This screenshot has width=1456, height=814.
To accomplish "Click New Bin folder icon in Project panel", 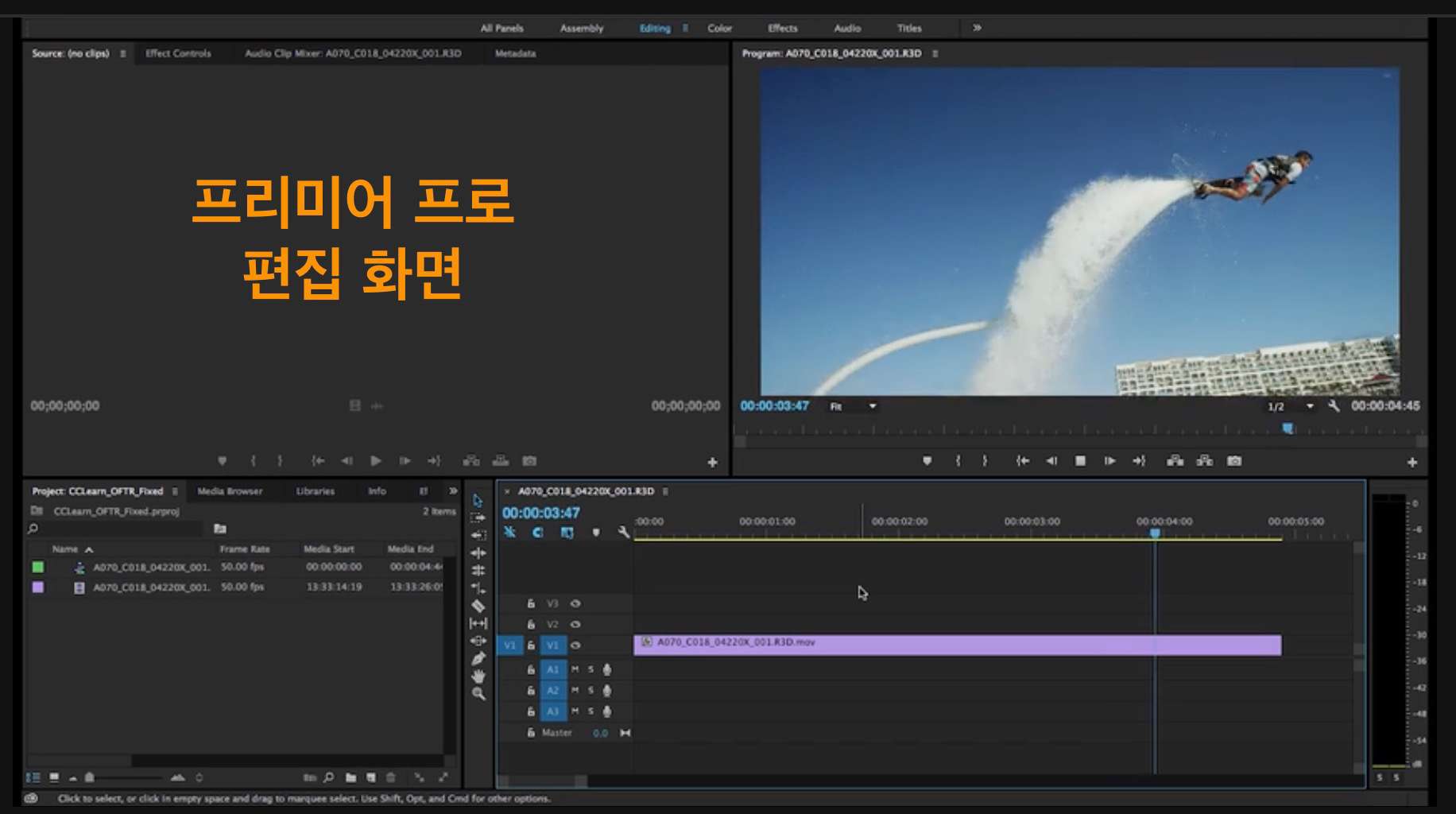I will (350, 777).
